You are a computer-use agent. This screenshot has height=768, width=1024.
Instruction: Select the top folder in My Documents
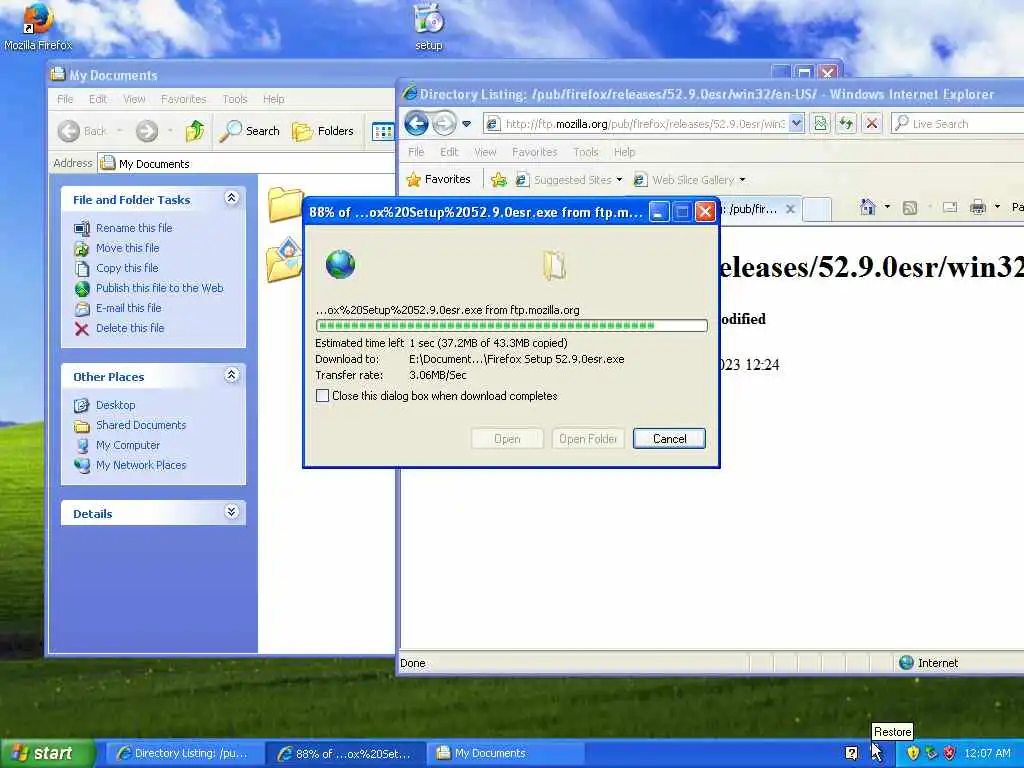click(285, 204)
